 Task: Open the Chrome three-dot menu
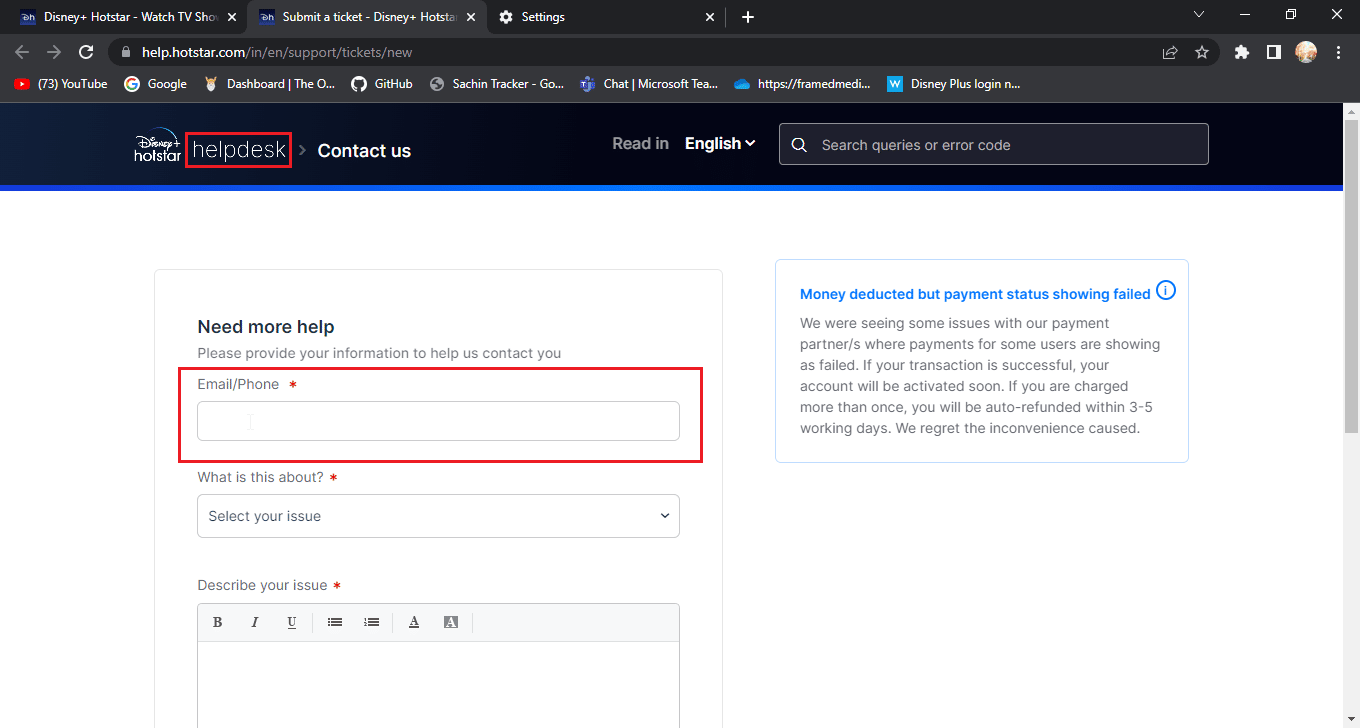pos(1338,52)
